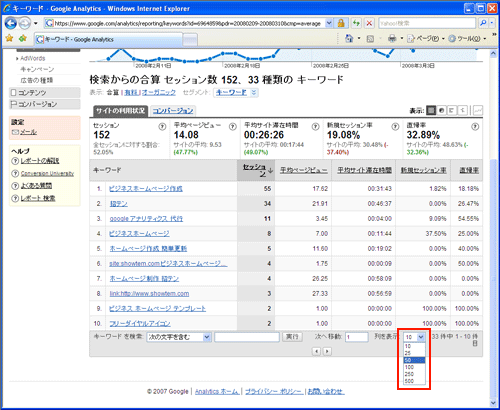Switch to pie chart view icon
The image size is (500, 410).
442,110
